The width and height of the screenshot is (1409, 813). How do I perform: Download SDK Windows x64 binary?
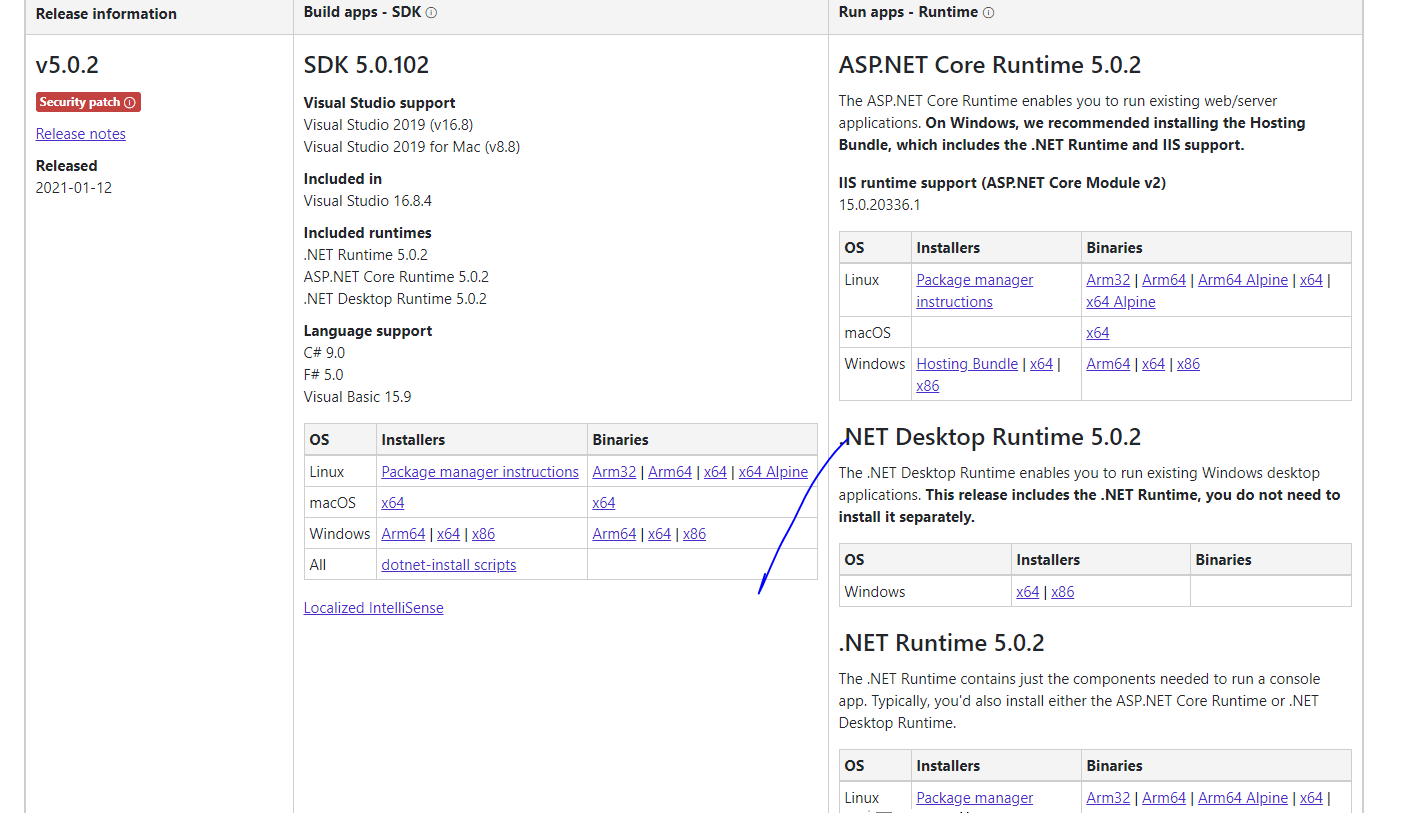[660, 534]
